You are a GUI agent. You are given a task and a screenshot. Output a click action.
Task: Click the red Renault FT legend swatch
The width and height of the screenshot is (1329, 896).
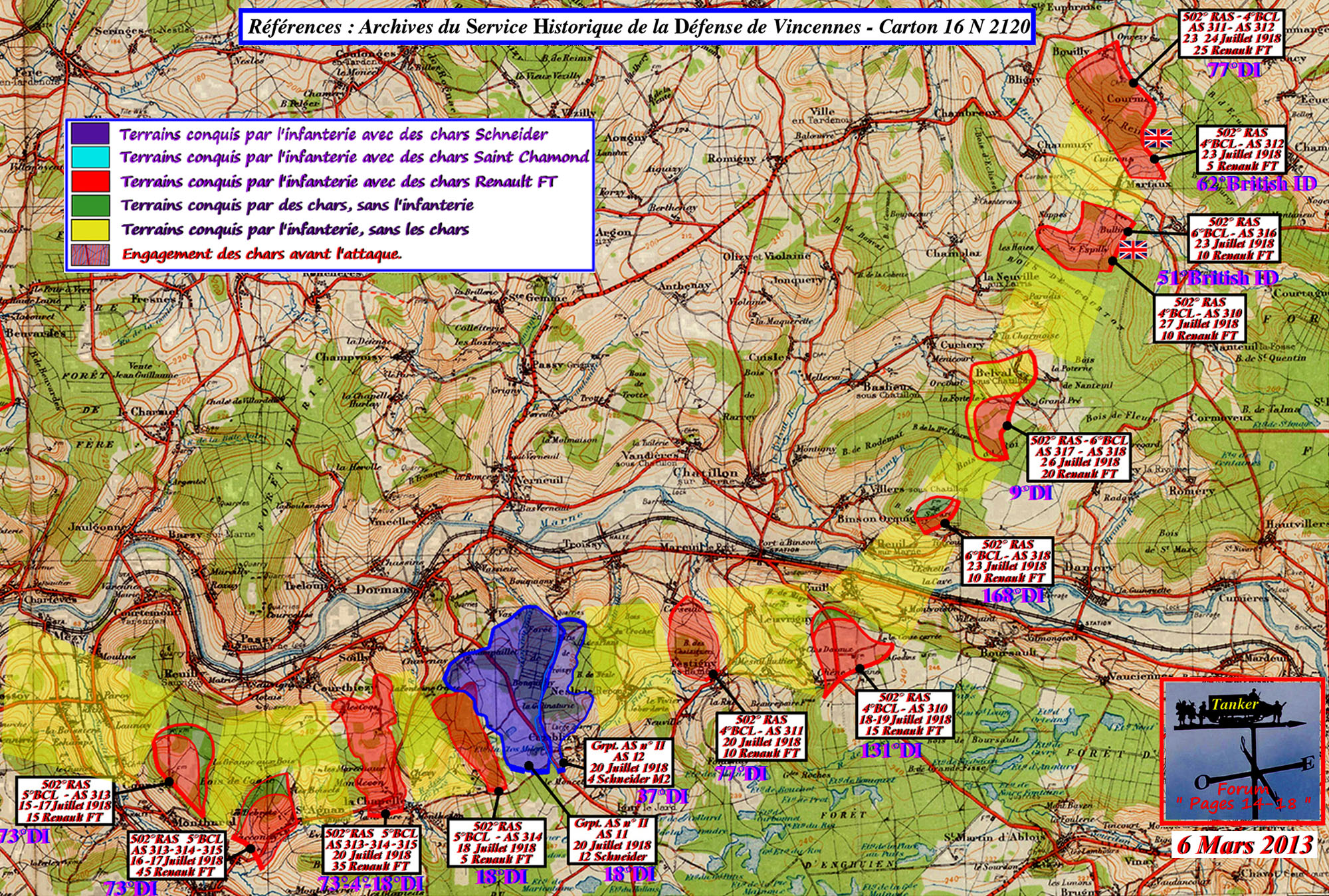[x=90, y=181]
